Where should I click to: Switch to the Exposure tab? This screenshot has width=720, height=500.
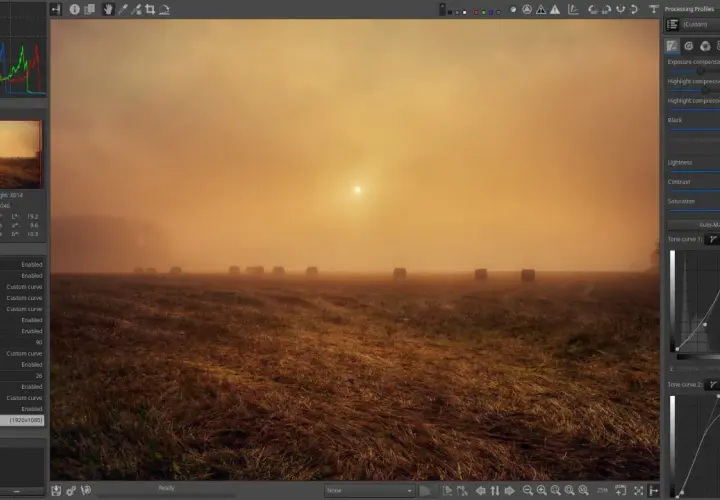pos(672,45)
